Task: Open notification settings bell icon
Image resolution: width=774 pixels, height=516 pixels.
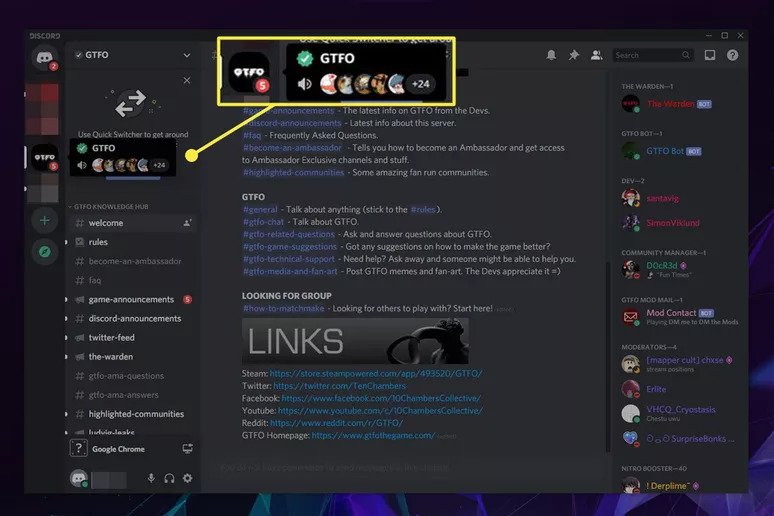Action: pos(551,55)
